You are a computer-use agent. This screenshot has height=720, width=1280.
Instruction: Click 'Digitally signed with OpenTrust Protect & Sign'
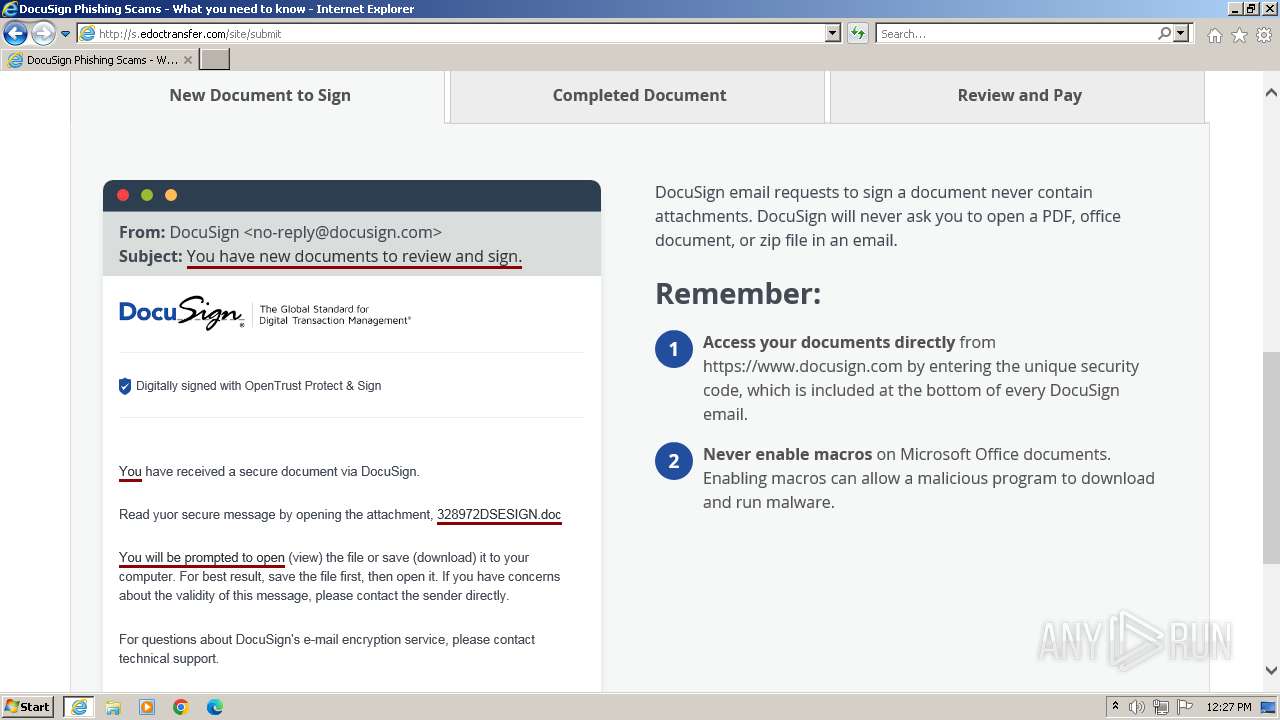pos(258,386)
